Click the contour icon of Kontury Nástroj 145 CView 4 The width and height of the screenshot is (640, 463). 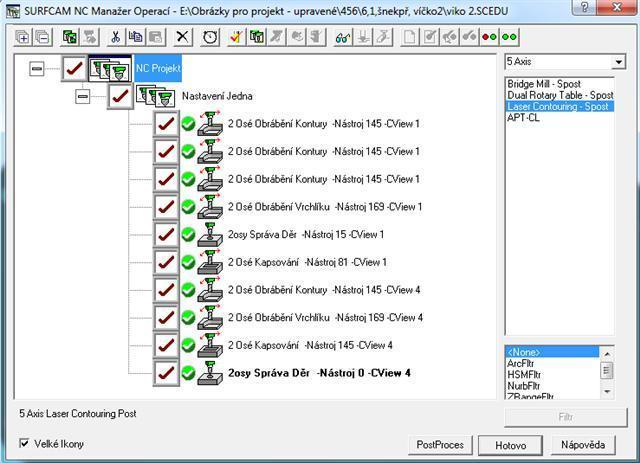point(210,290)
